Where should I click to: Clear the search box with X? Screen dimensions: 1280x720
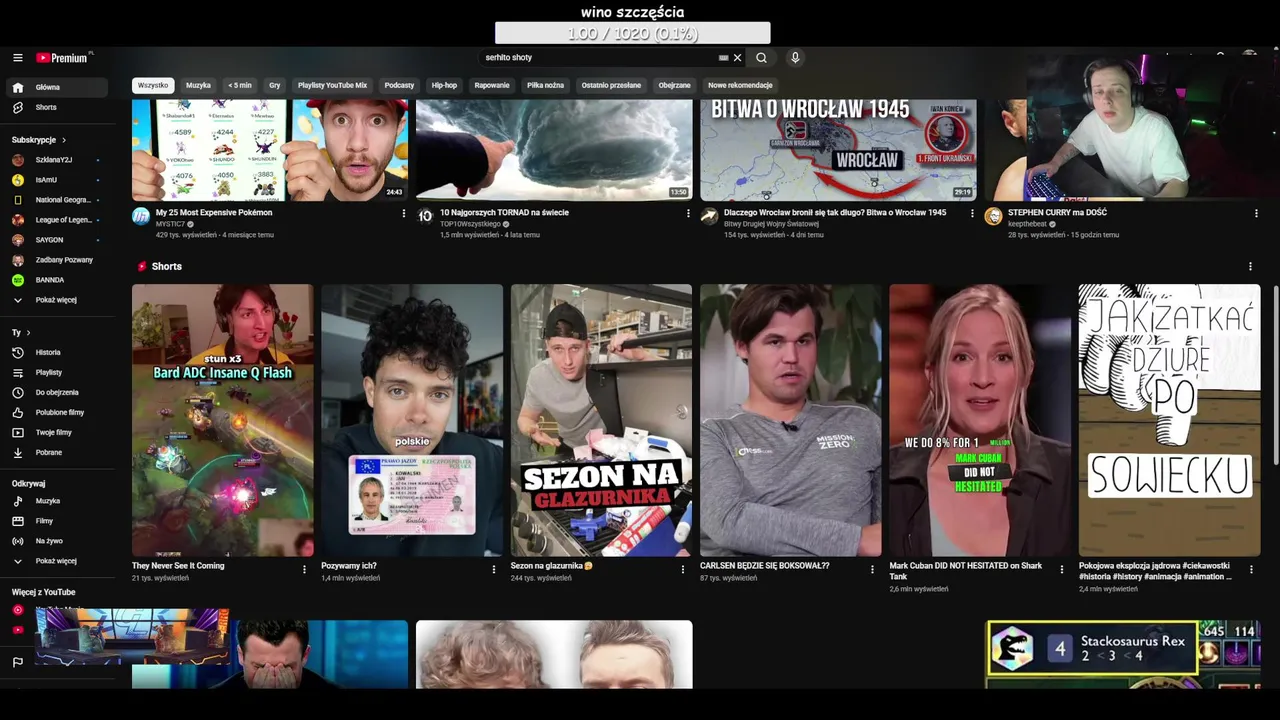737,58
